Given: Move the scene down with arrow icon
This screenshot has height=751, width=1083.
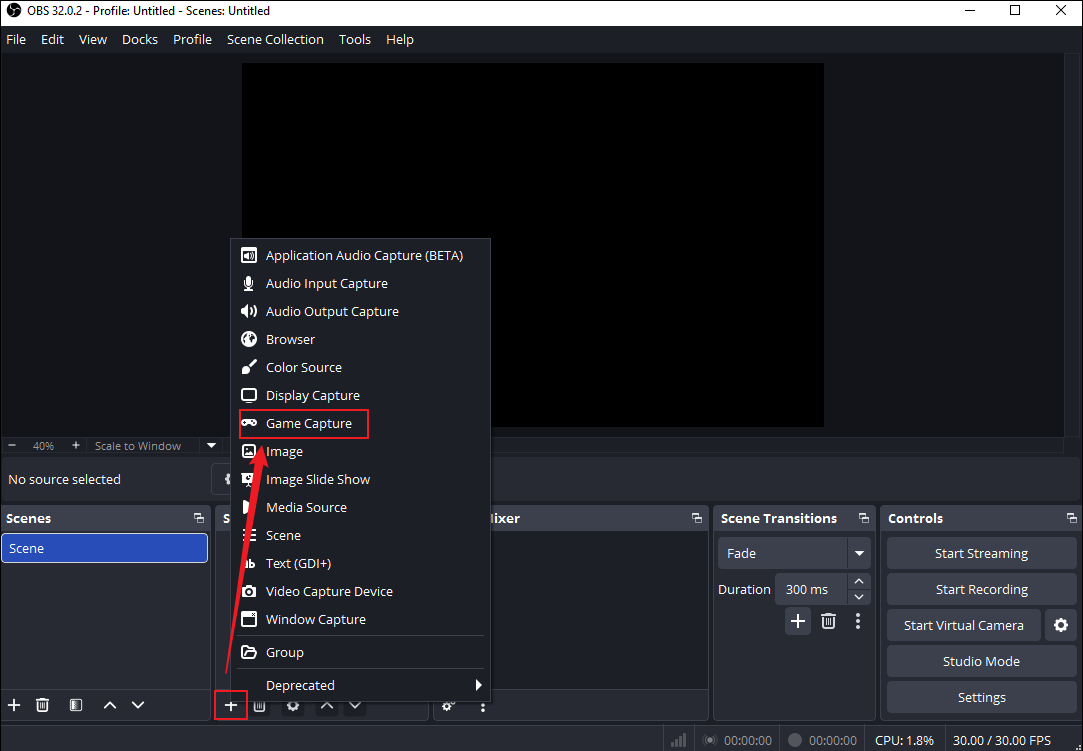Looking at the screenshot, I should point(138,704).
